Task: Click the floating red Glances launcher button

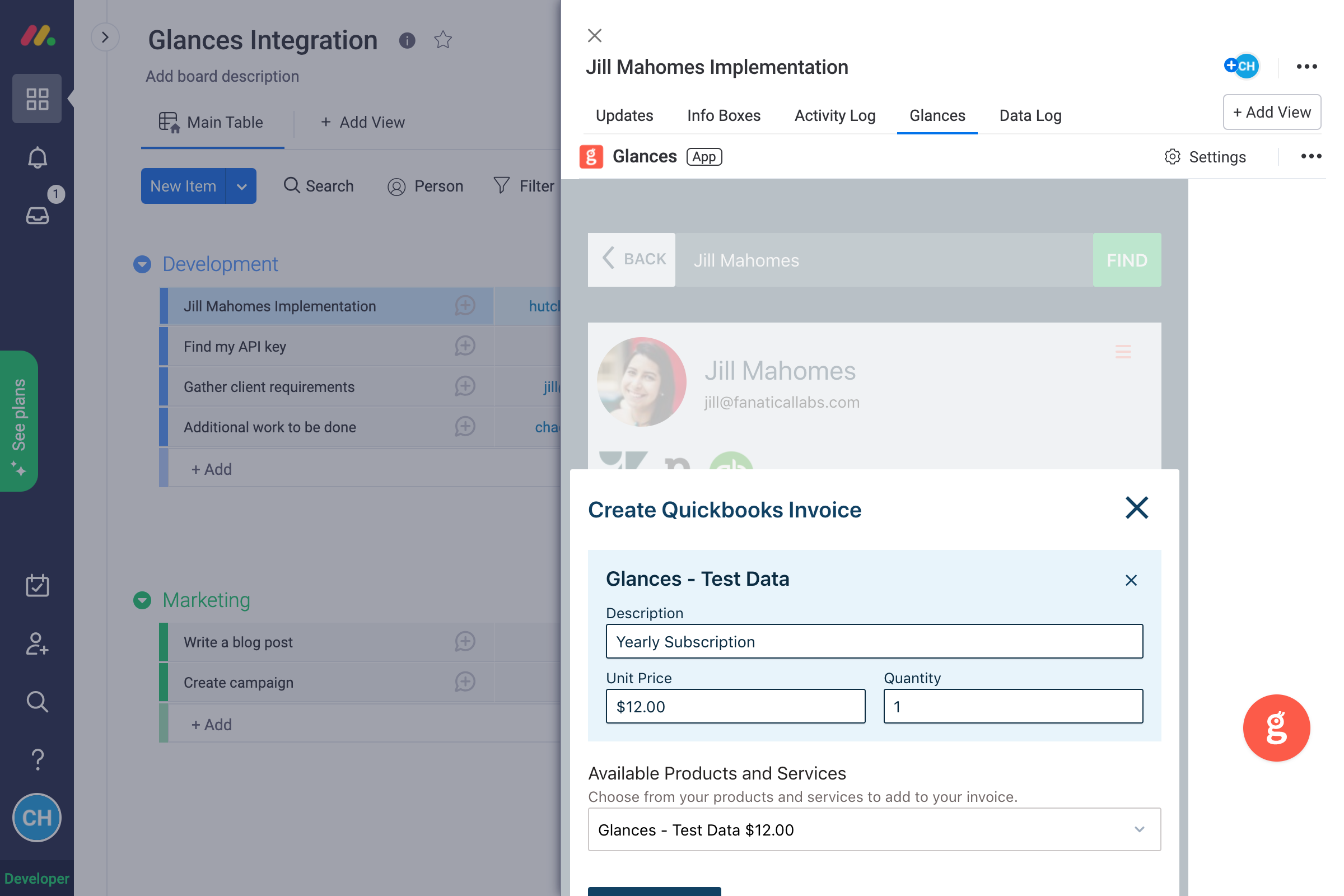Action: click(1277, 728)
